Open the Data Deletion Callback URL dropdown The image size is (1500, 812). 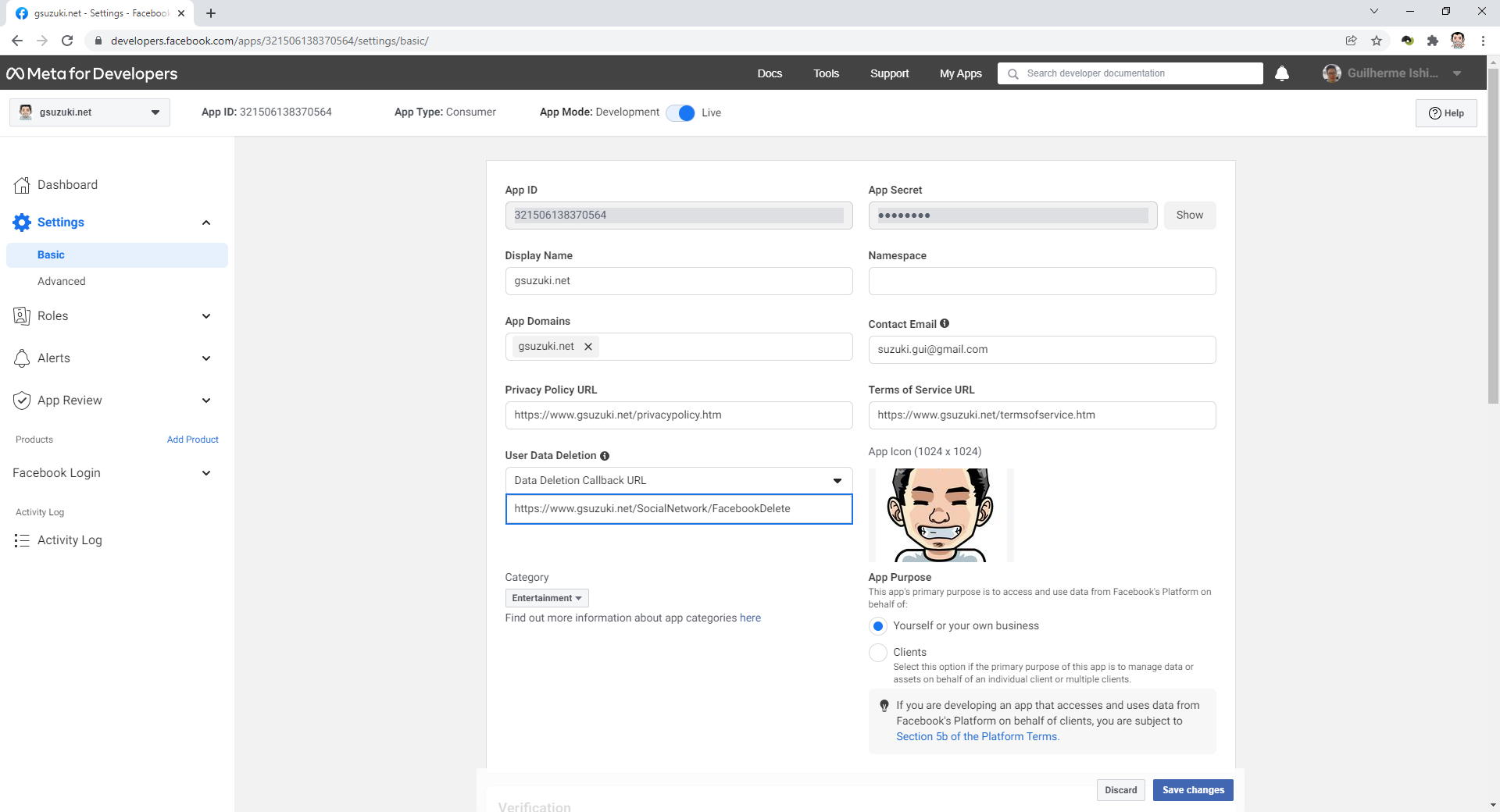click(678, 481)
